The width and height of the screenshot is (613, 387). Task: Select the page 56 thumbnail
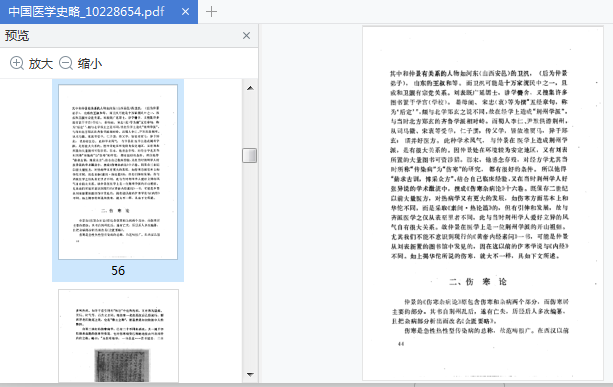(x=118, y=172)
